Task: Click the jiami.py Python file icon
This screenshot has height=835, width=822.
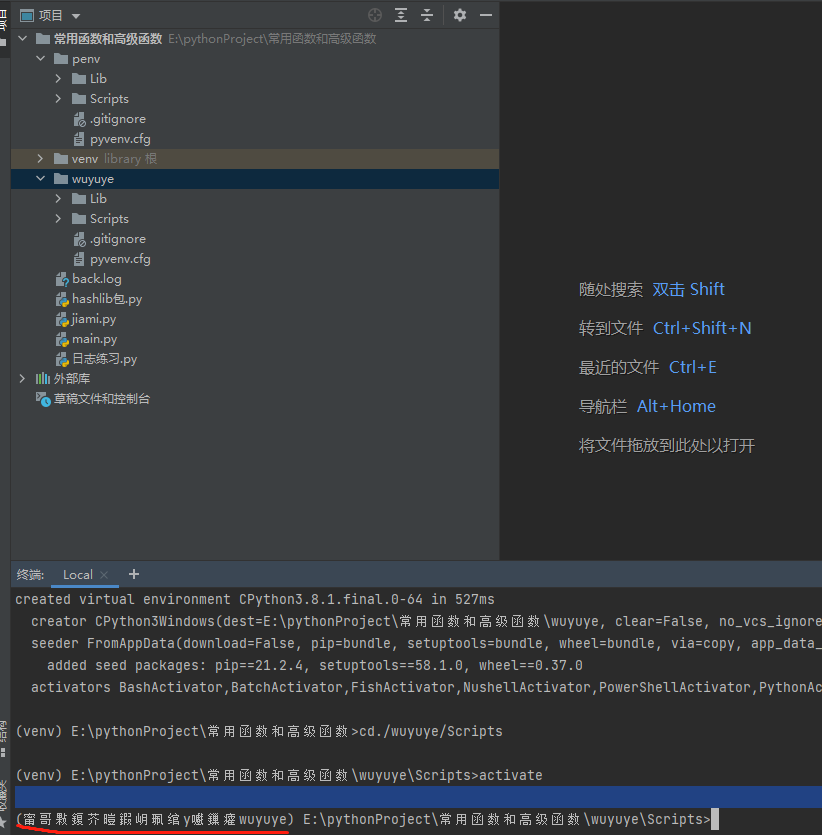Action: [x=62, y=319]
